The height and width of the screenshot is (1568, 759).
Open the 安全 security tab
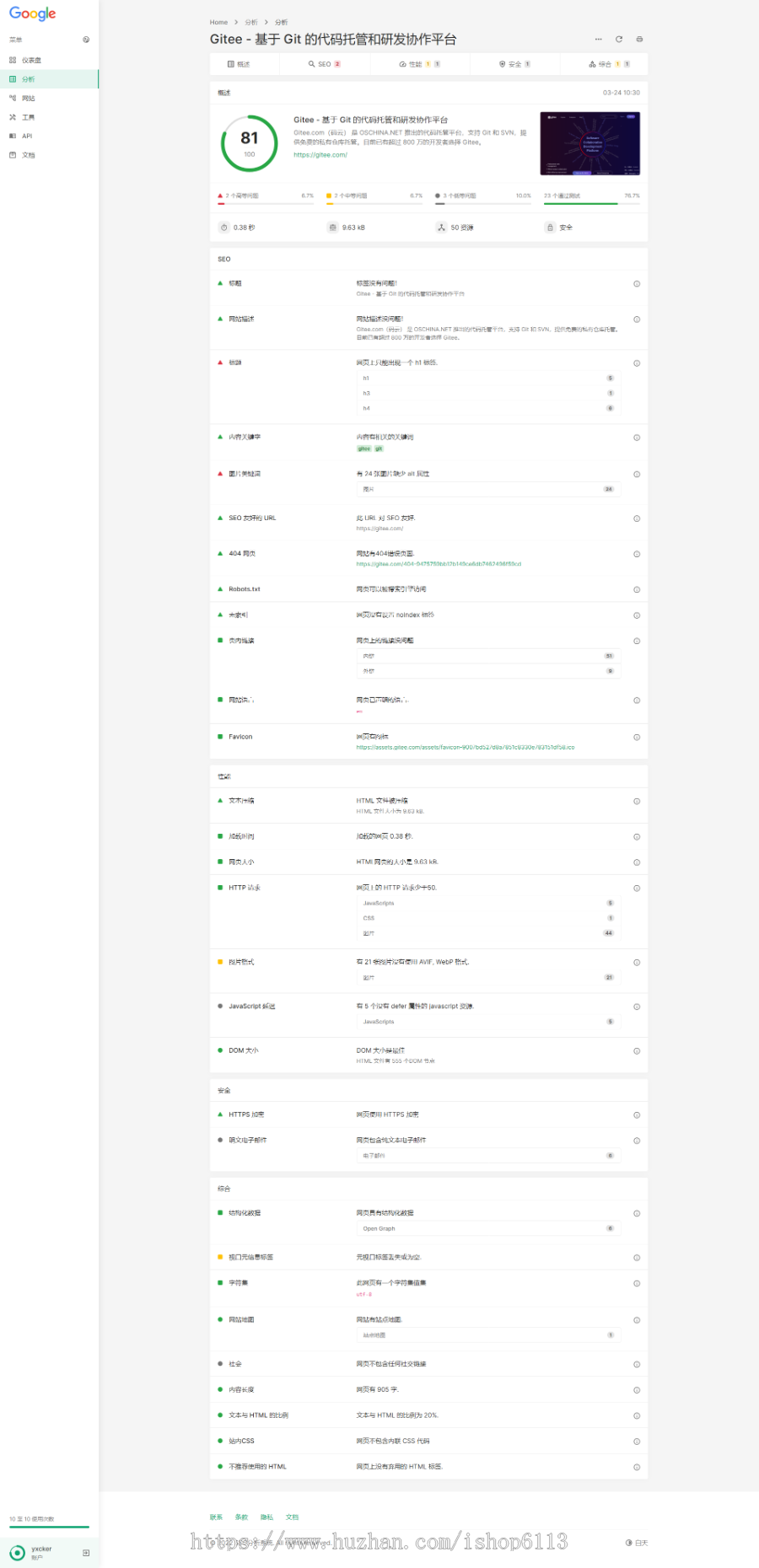click(x=514, y=64)
